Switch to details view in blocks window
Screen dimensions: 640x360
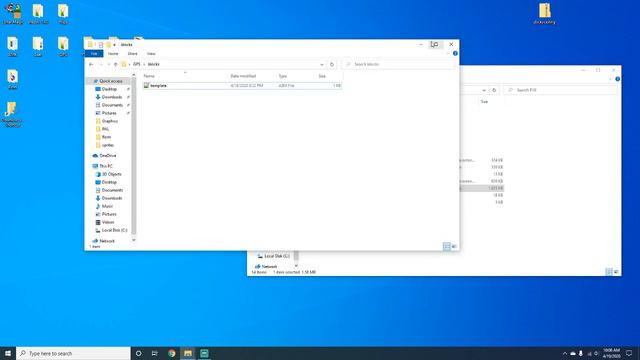tap(447, 246)
